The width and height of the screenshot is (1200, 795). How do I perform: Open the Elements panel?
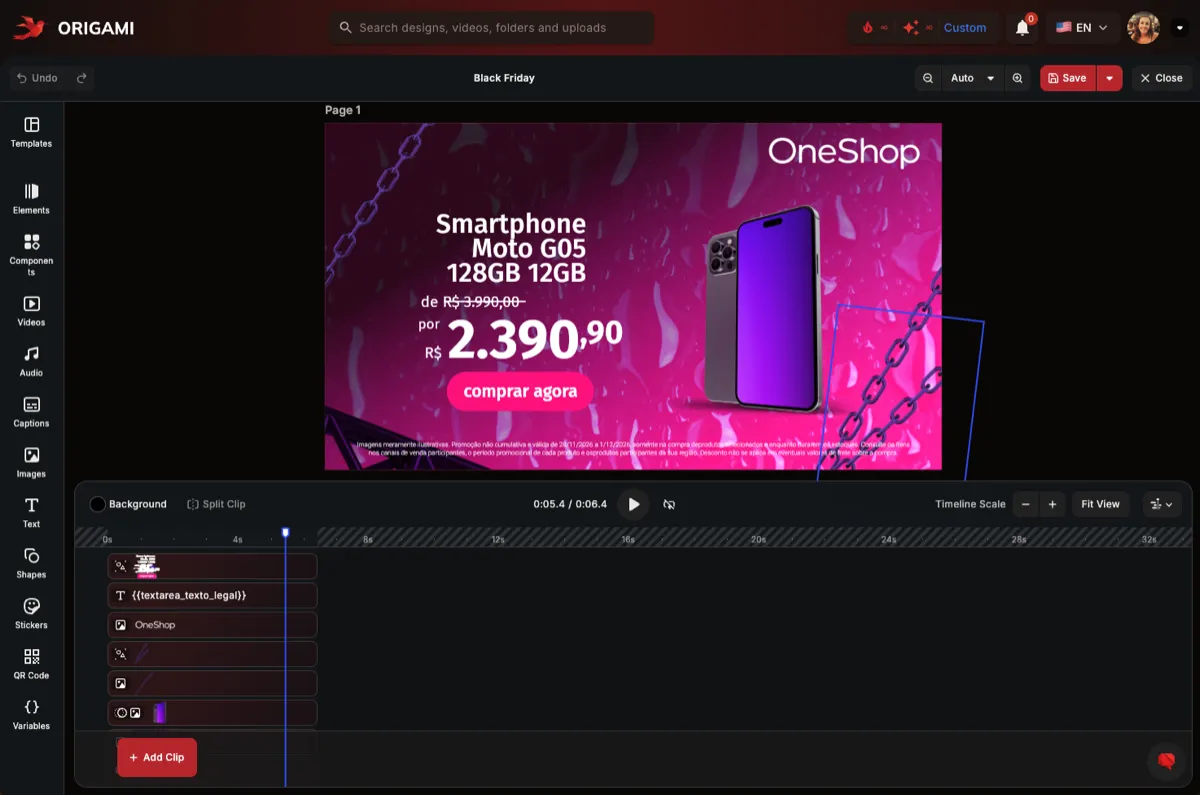[x=31, y=199]
